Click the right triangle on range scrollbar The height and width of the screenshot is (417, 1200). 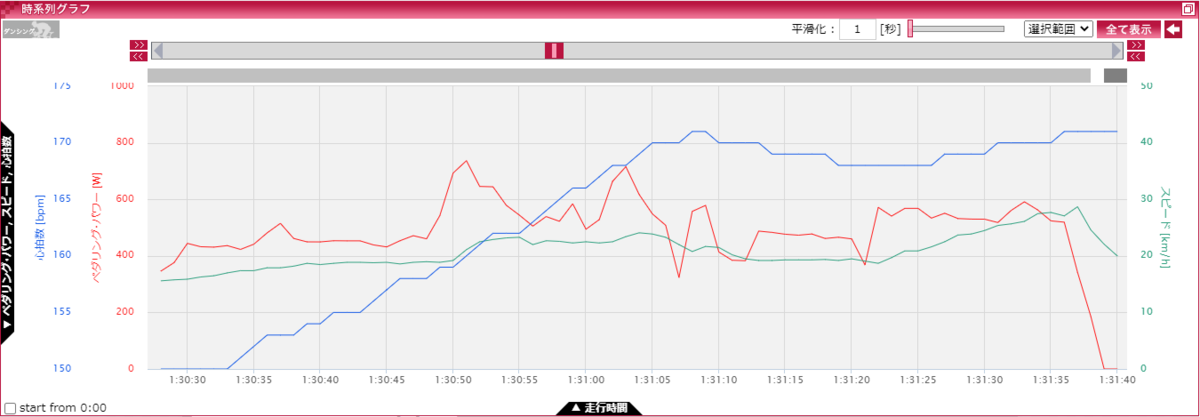pyautogui.click(x=1117, y=51)
